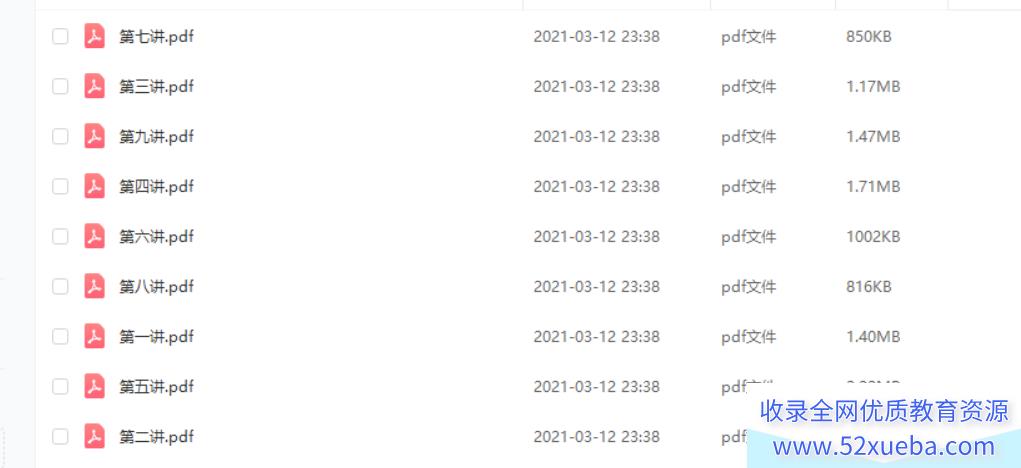Screen dimensions: 1021x468
Task: Click the PDF icon next to 第八讲.pdf
Action: pos(94,286)
